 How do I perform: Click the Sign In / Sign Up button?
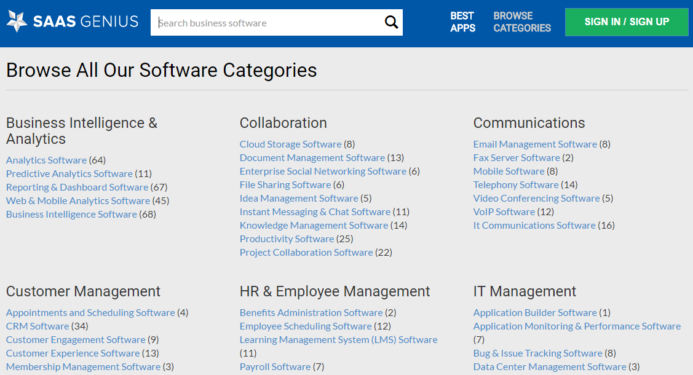coord(626,22)
